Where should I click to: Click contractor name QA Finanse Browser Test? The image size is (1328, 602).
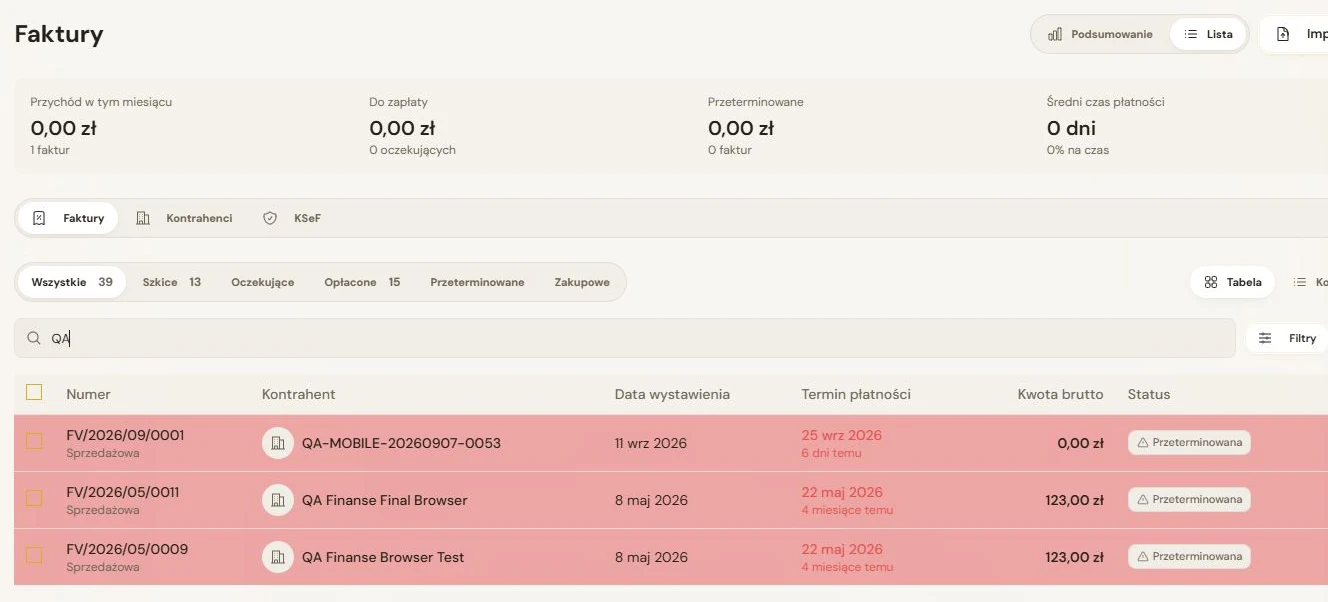point(383,557)
